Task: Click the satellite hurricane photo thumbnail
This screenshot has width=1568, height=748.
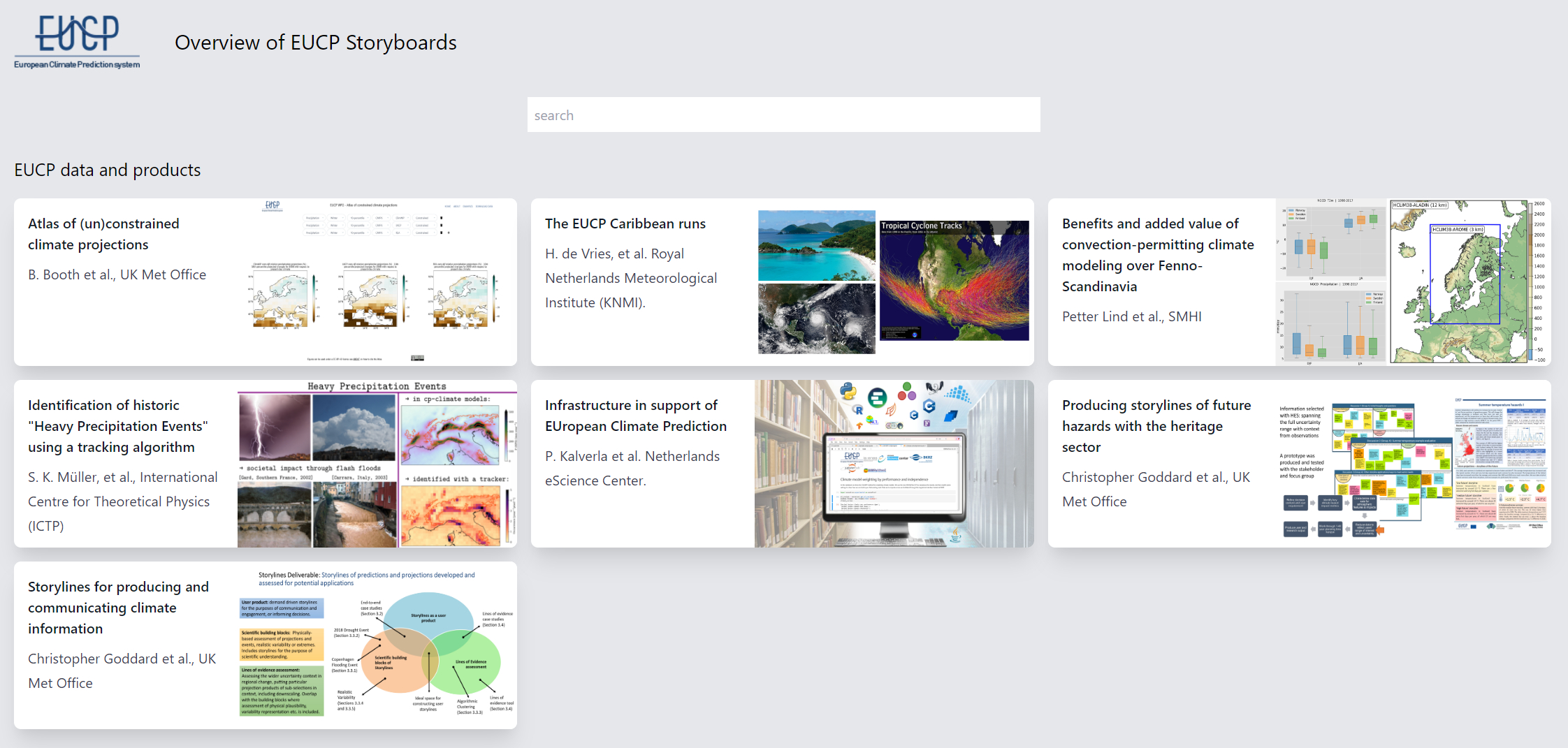Action: pyautogui.click(x=816, y=318)
